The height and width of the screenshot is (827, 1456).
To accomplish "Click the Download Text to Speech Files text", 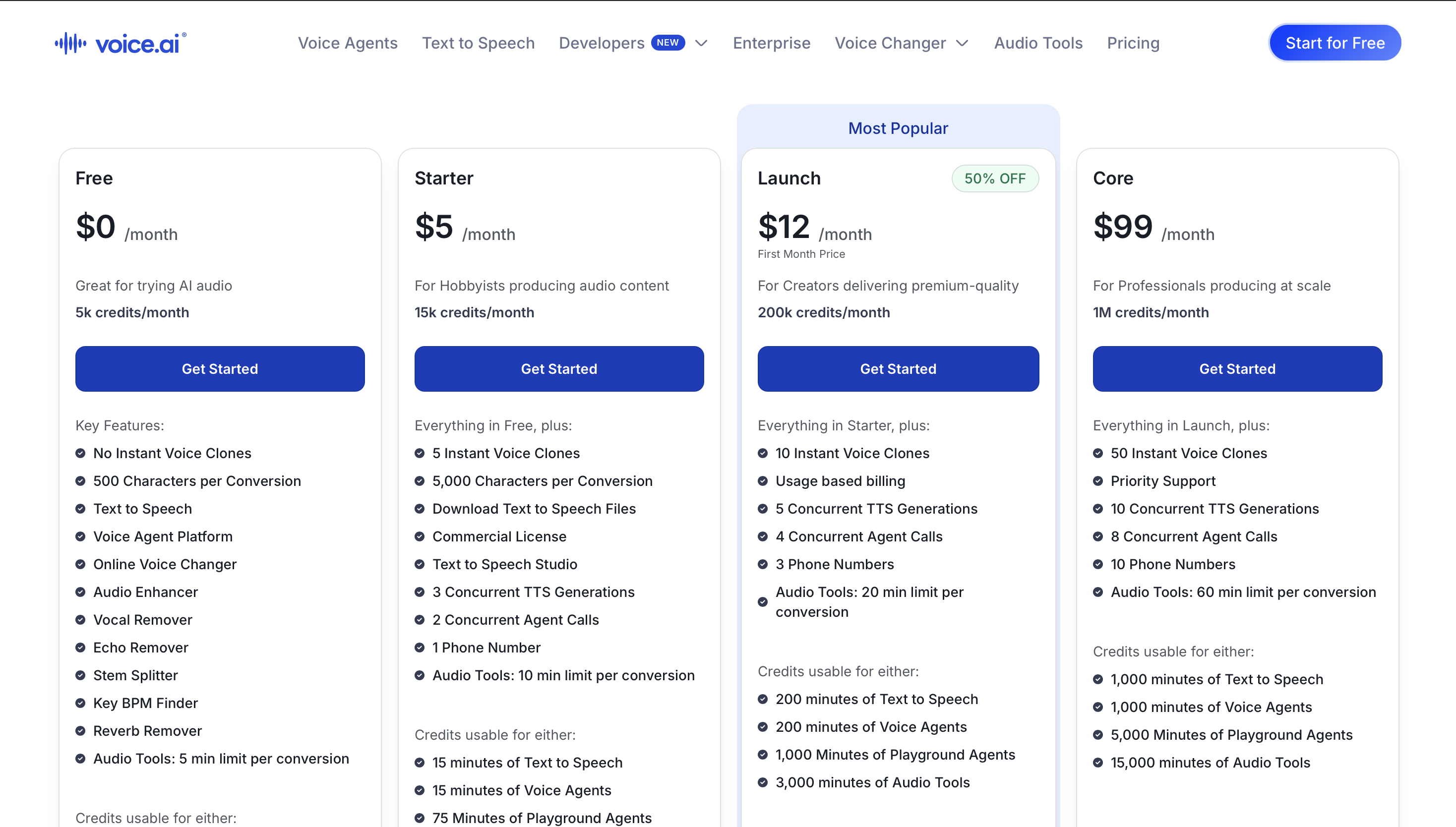I will click(x=534, y=509).
